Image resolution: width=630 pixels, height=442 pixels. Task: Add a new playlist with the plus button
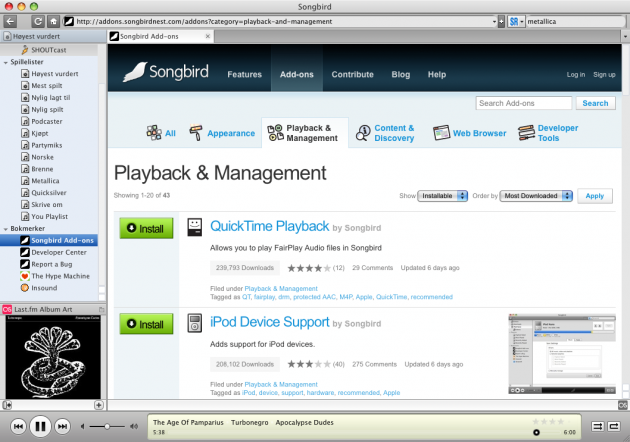[x=99, y=405]
